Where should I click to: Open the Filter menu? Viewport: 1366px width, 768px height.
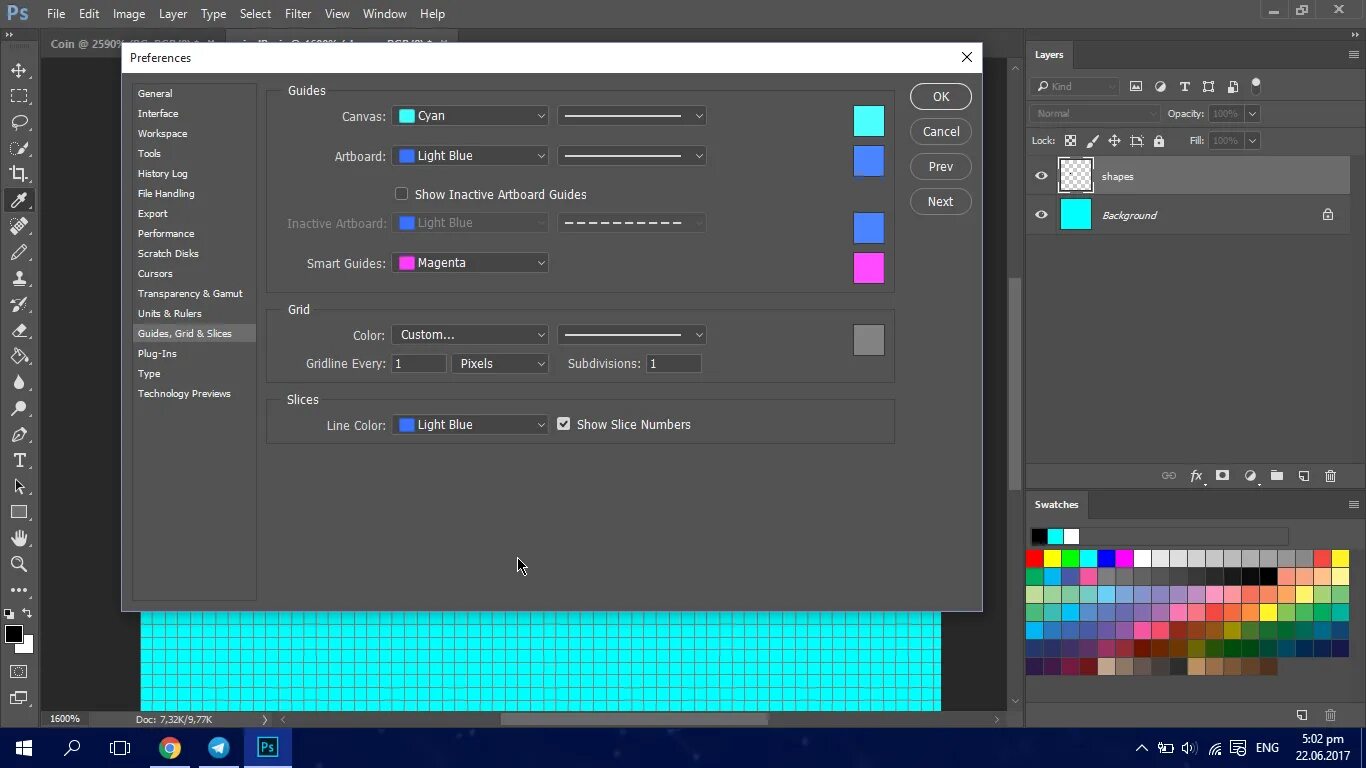tap(298, 14)
